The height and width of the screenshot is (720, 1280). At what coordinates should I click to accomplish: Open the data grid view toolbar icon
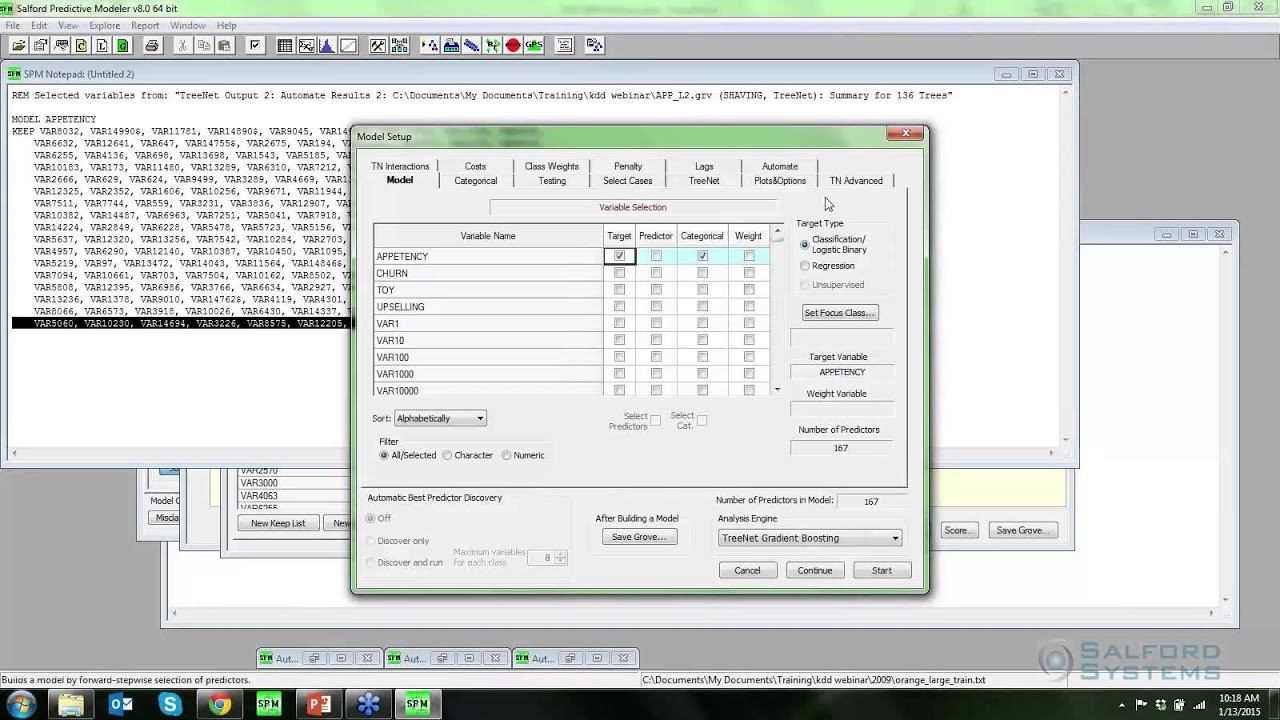(285, 45)
